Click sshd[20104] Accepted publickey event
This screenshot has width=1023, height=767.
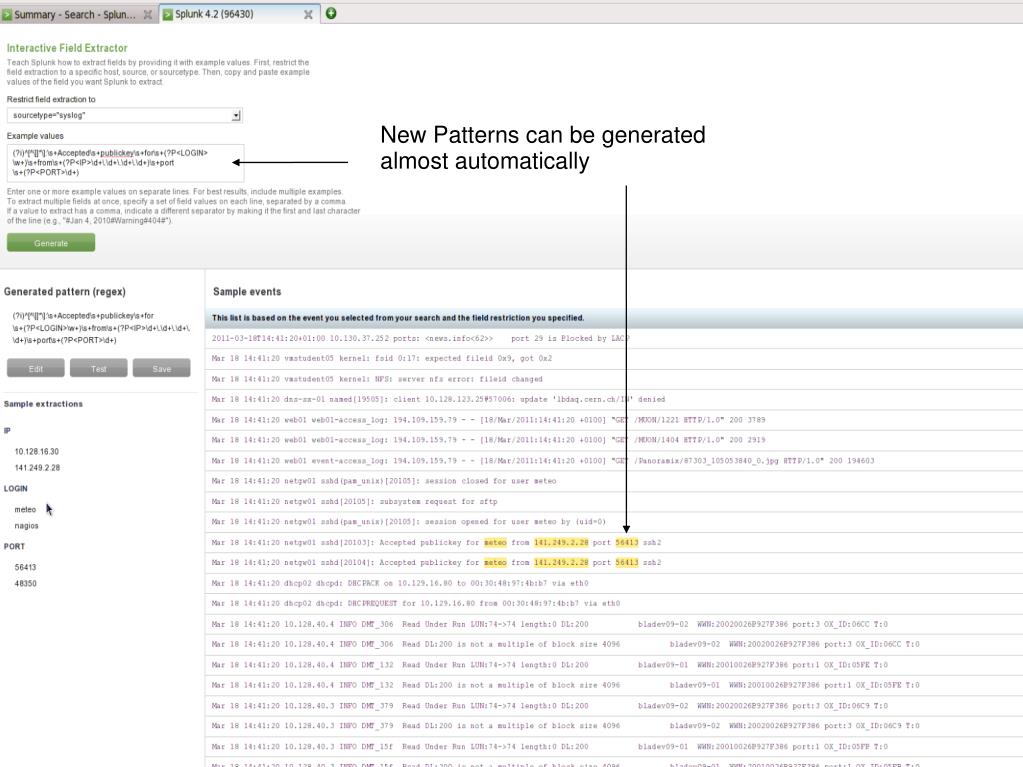pos(613,562)
